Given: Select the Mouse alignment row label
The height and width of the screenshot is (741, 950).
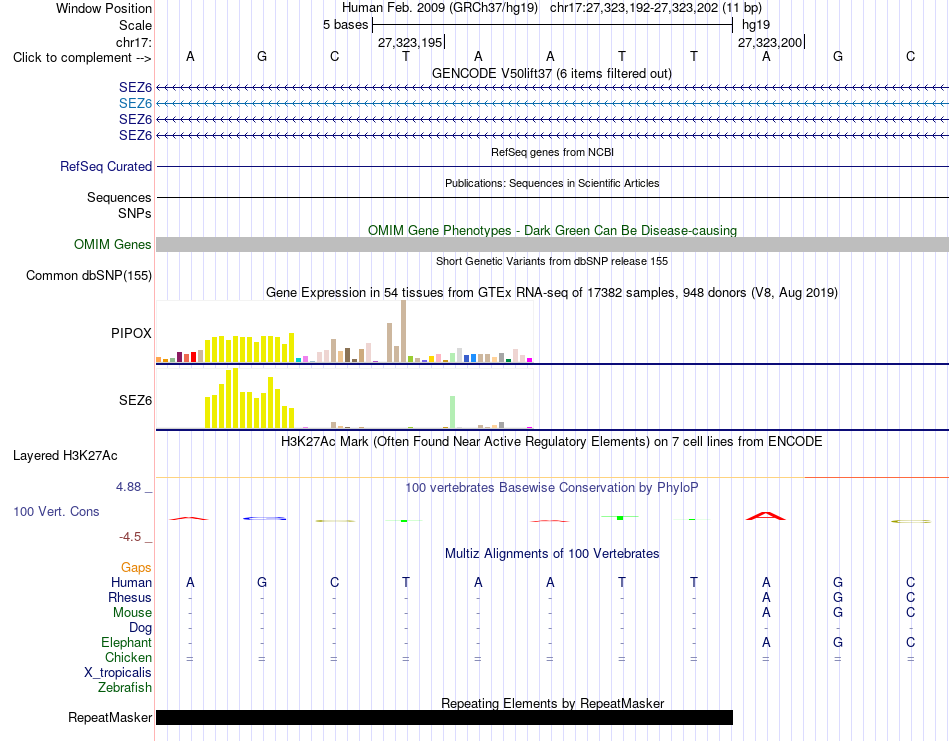Looking at the screenshot, I should pos(132,613).
